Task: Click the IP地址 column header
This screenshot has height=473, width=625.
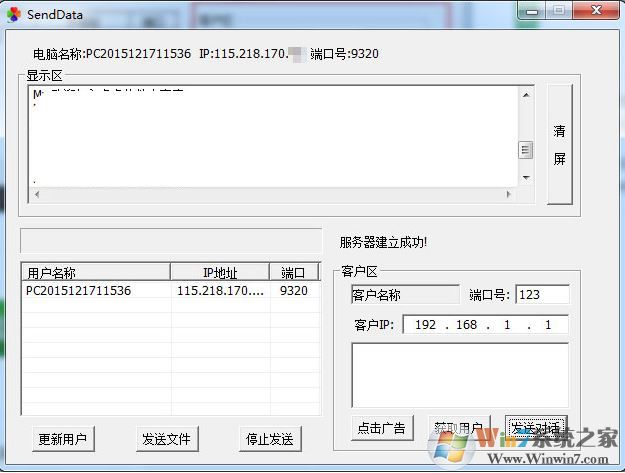Action: 220,272
